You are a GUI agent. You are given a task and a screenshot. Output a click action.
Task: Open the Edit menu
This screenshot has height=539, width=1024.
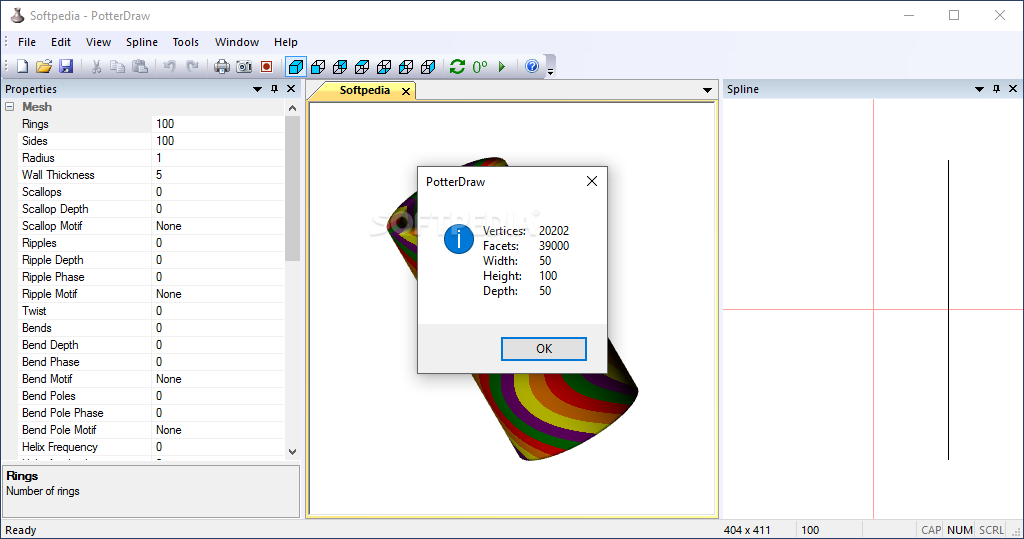pos(61,42)
